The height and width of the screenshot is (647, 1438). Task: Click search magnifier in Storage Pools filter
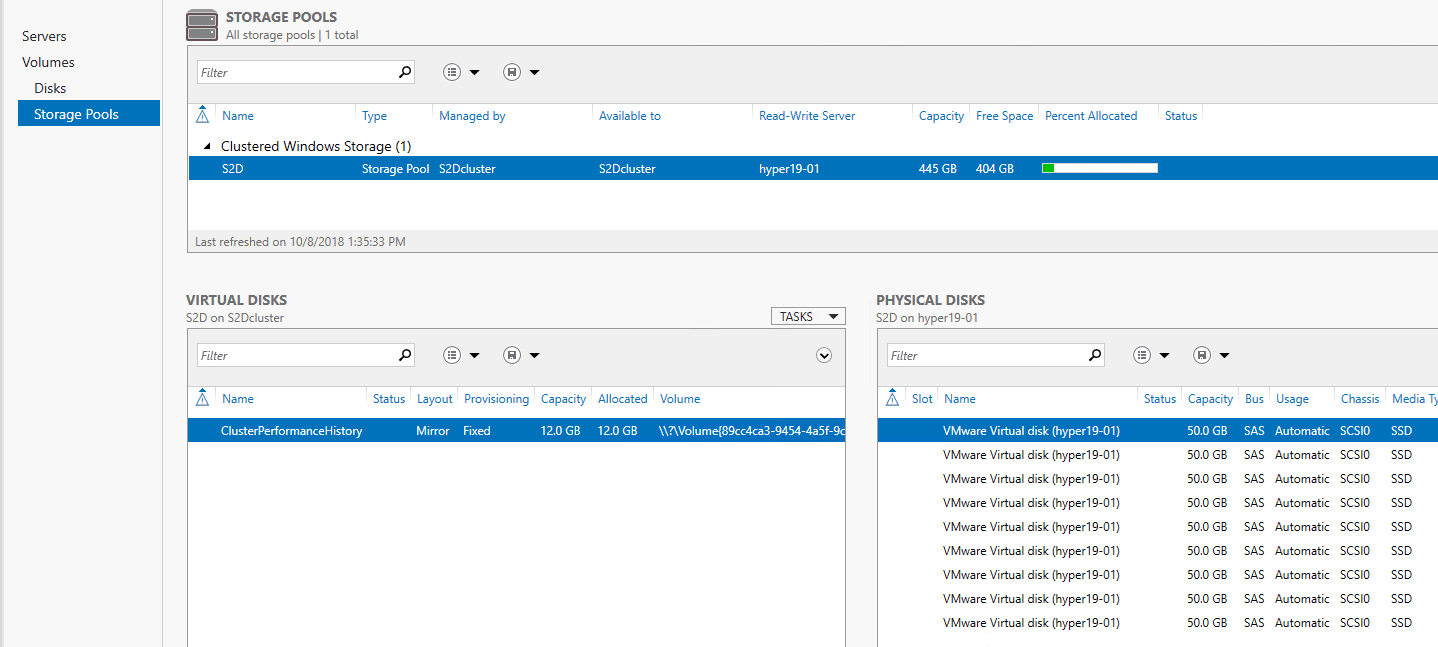coord(405,72)
